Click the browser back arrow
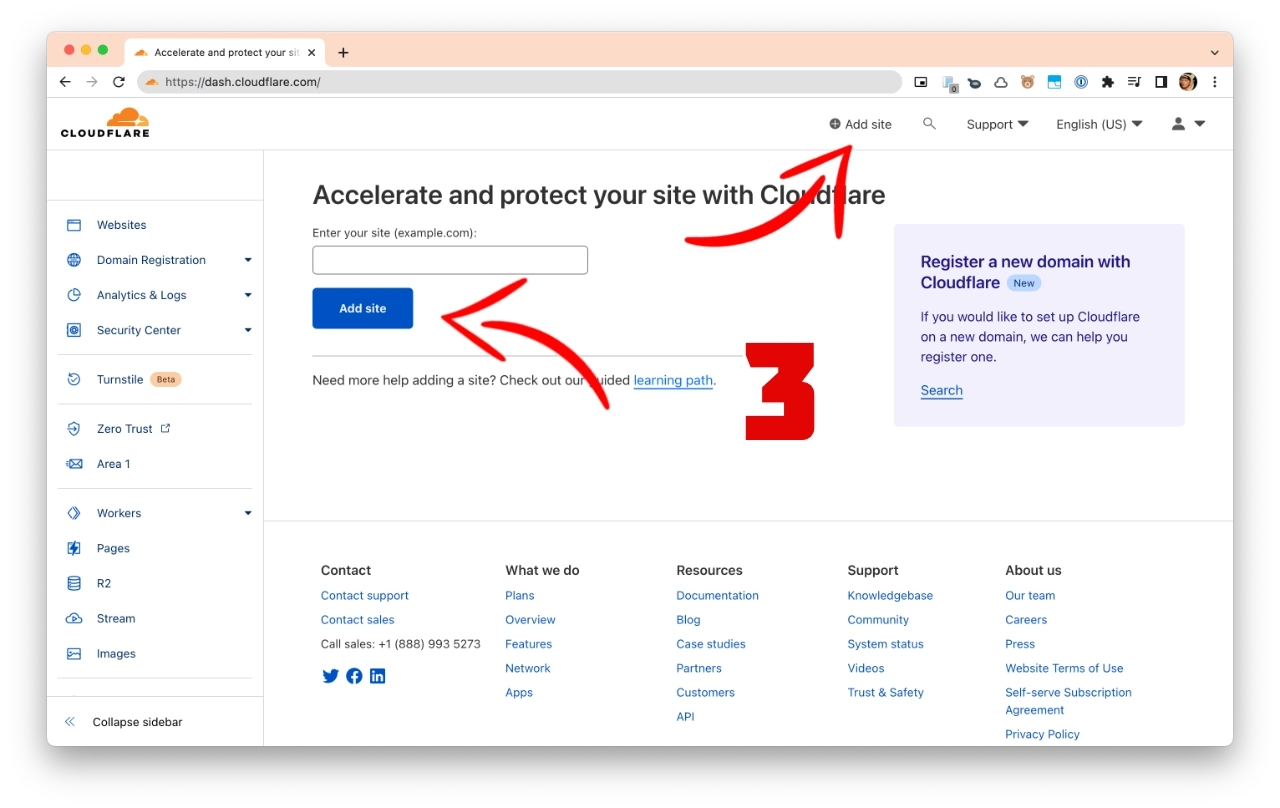This screenshot has width=1280, height=808. tap(65, 82)
